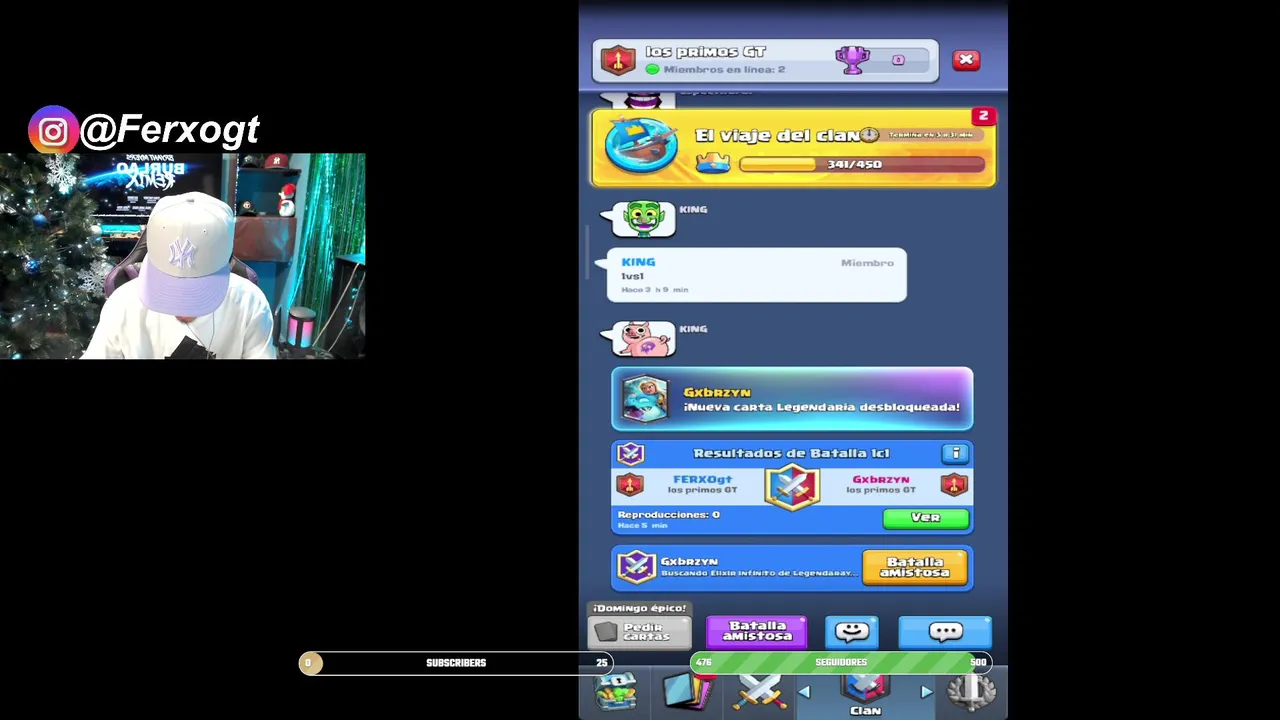The width and height of the screenshot is (1280, 720).
Task: Click the 341/450 clan progress bar
Action: click(861, 164)
